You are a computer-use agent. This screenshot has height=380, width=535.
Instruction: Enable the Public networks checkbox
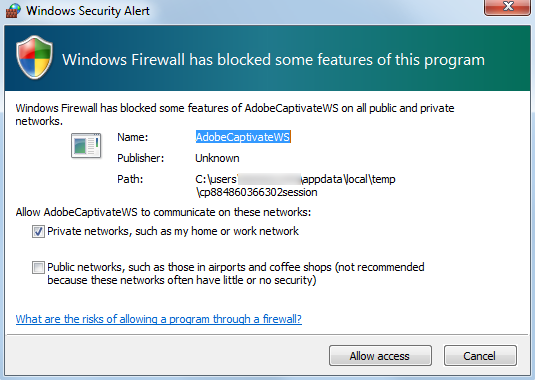pos(38,267)
